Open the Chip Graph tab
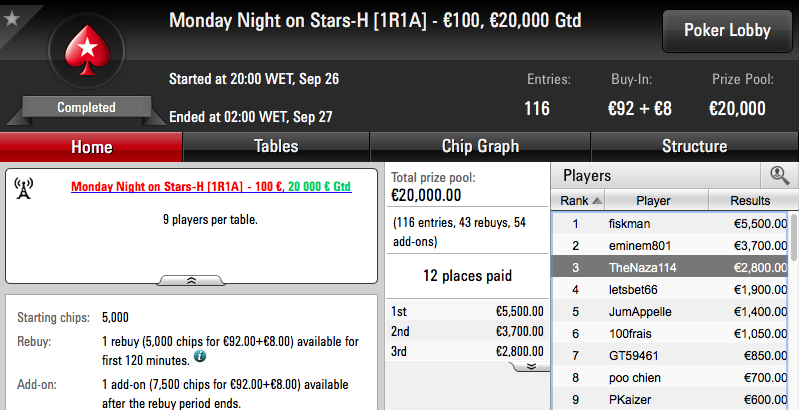This screenshot has width=799, height=410. (x=480, y=147)
